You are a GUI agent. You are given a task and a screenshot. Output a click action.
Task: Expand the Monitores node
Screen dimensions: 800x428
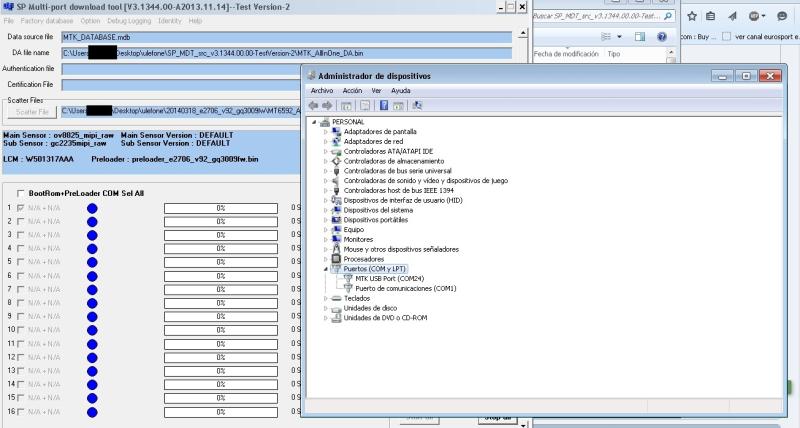click(x=326, y=239)
